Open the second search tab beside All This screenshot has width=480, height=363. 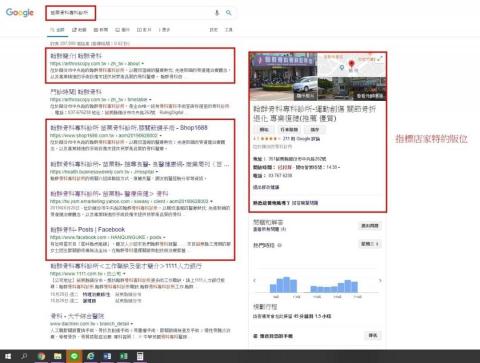tap(79, 30)
